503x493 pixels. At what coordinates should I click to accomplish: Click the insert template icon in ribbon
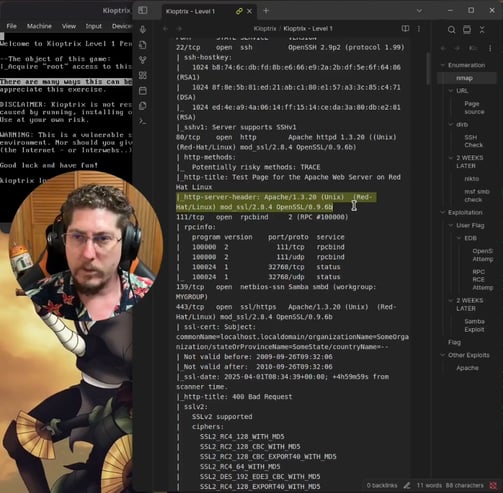coord(143,106)
